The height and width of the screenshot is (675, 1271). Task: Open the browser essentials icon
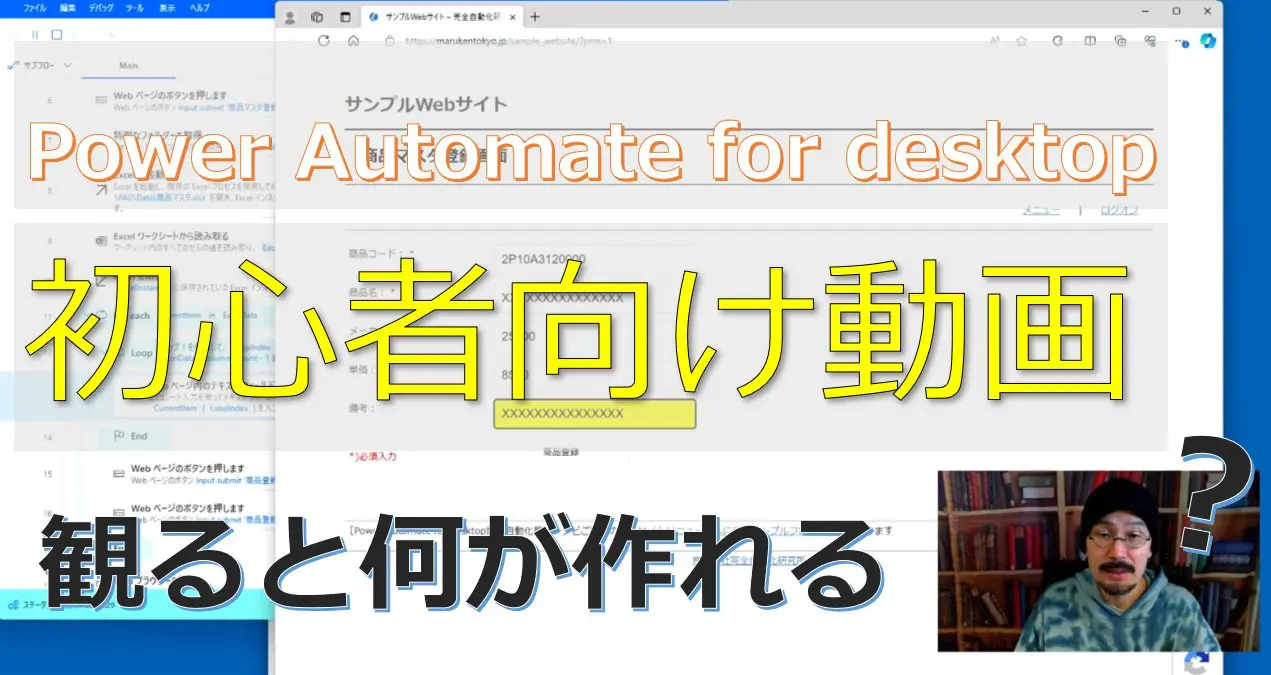(x=1150, y=41)
